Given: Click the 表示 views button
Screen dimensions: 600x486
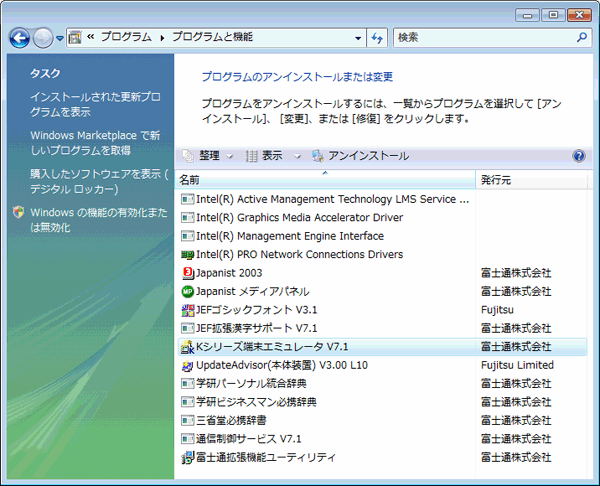Looking at the screenshot, I should pos(264,156).
